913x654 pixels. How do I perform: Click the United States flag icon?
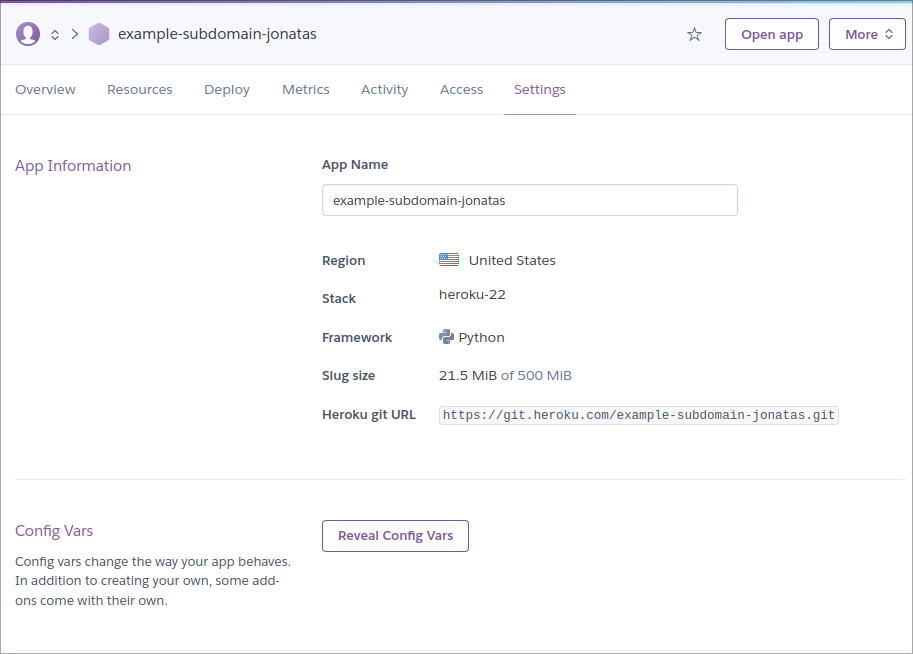[x=449, y=260]
